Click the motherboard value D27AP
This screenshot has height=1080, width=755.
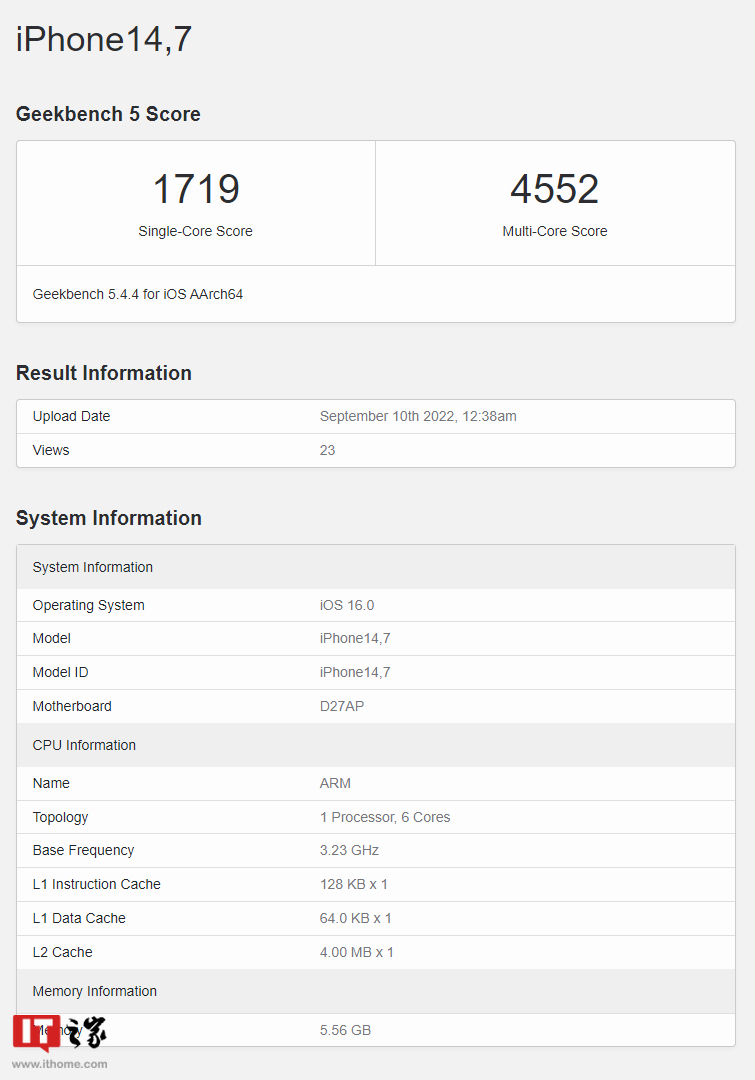coord(342,706)
